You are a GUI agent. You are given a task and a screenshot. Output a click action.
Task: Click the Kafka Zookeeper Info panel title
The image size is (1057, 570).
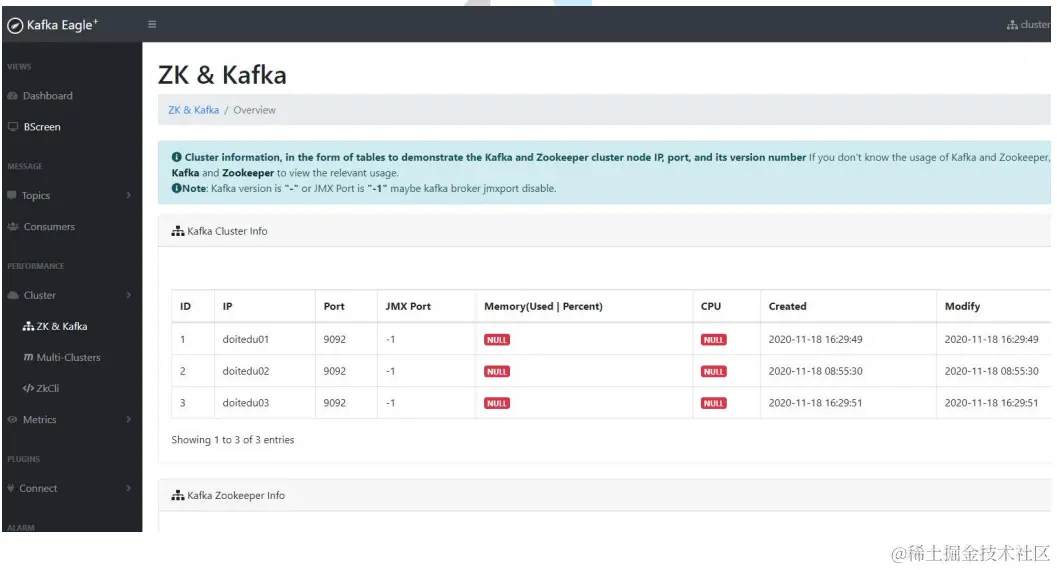[x=236, y=495]
